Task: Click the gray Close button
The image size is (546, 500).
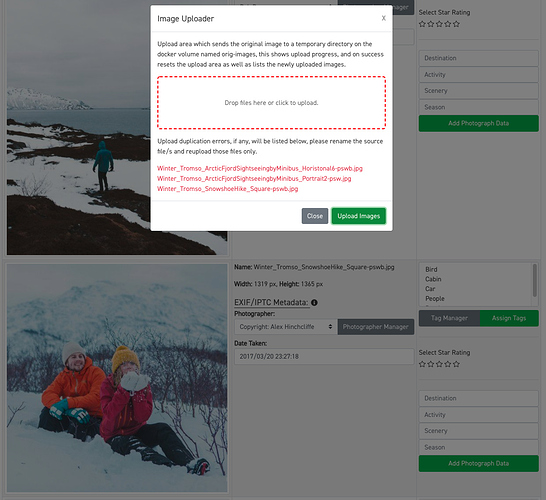Action: tap(315, 216)
